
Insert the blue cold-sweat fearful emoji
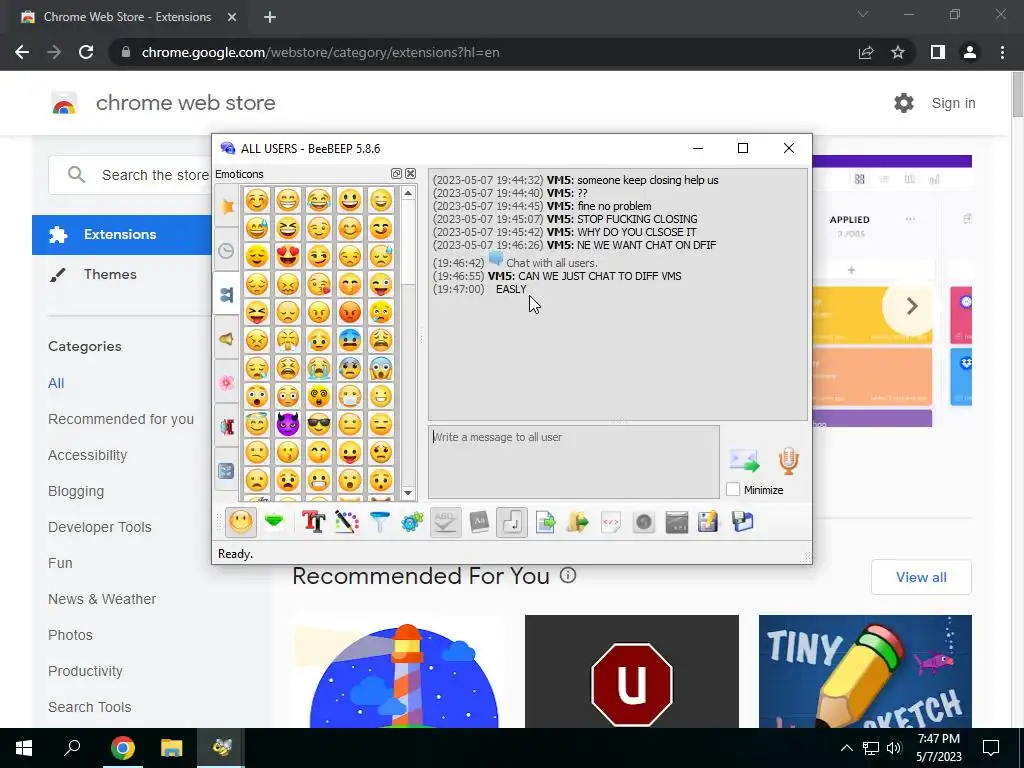350,340
